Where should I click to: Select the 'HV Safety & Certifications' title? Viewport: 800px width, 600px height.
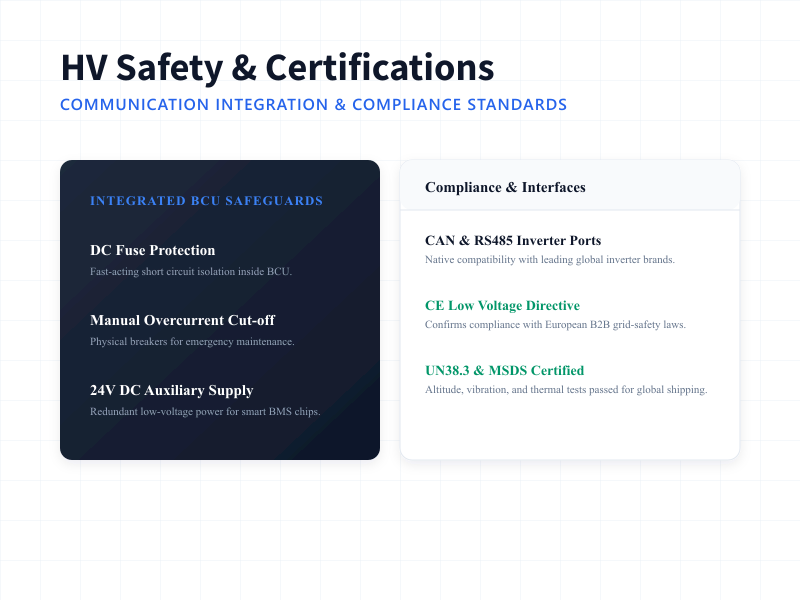point(277,67)
